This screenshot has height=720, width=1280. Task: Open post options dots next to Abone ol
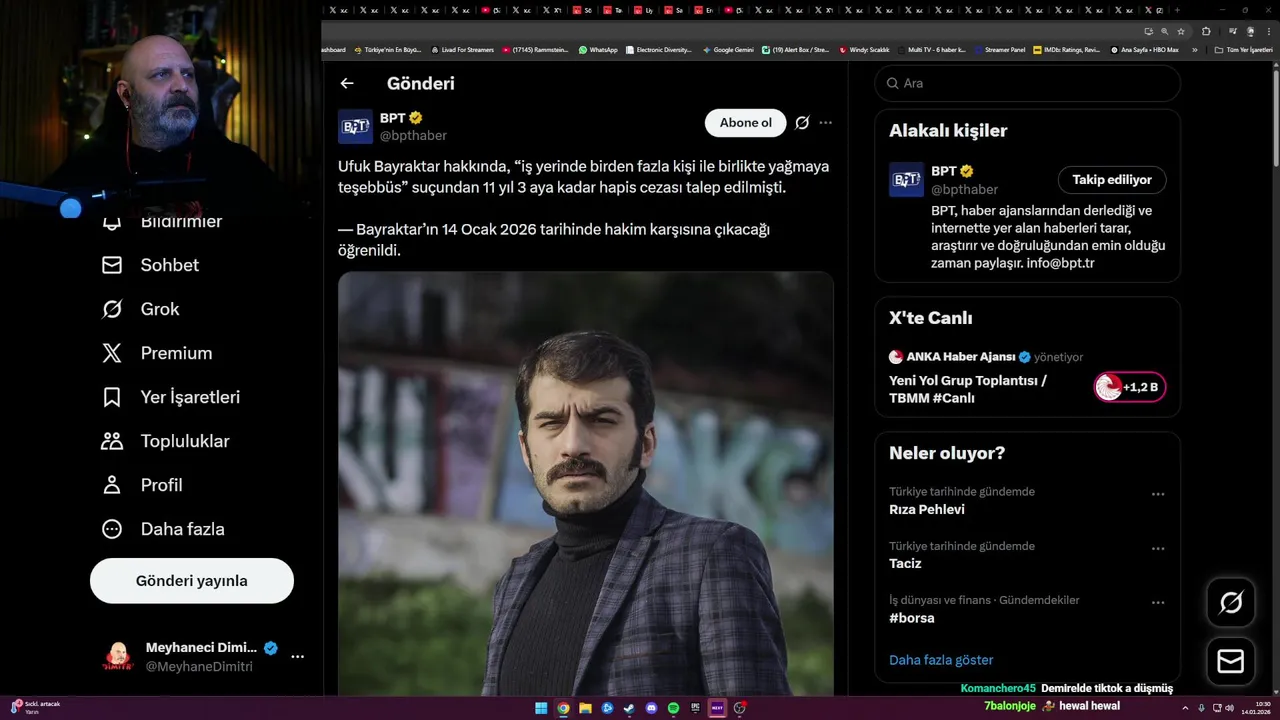[825, 123]
